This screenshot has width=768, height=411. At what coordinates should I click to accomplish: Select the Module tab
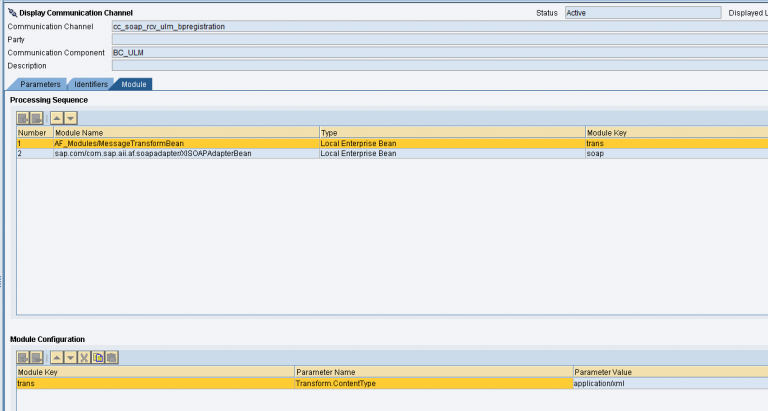point(133,84)
